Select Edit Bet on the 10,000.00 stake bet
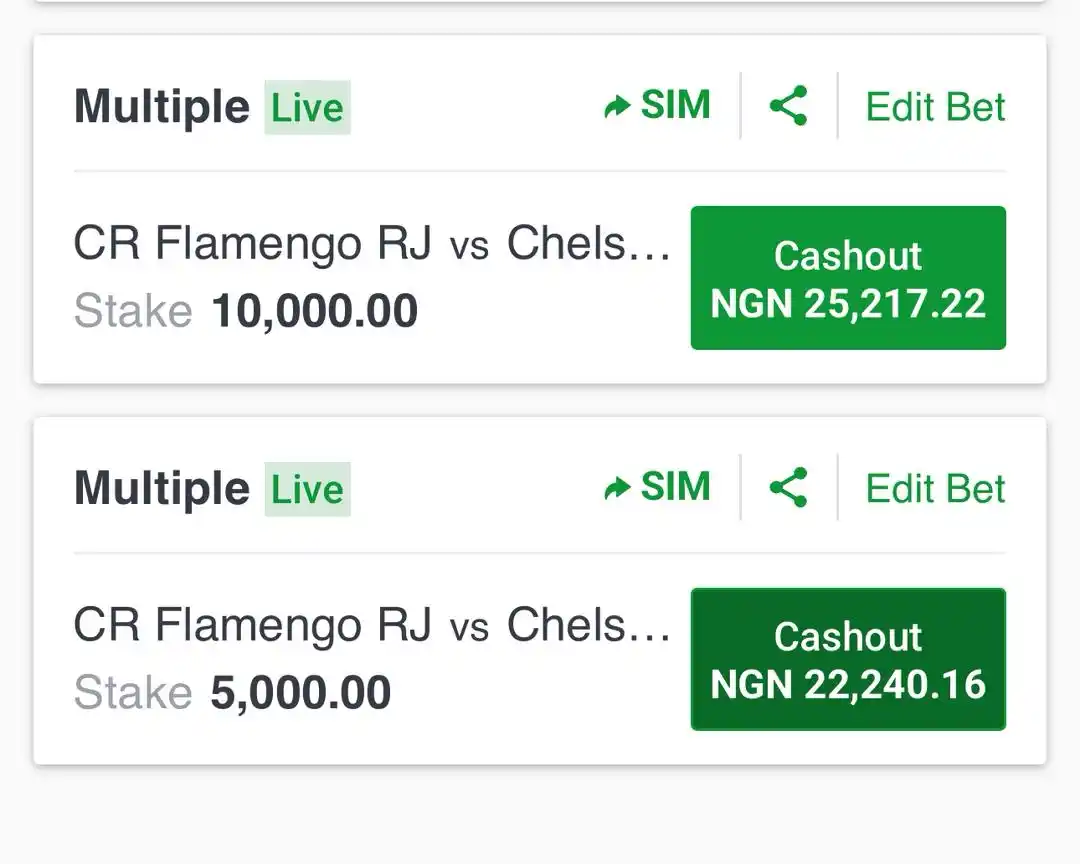Viewport: 1080px width, 864px height. point(935,107)
